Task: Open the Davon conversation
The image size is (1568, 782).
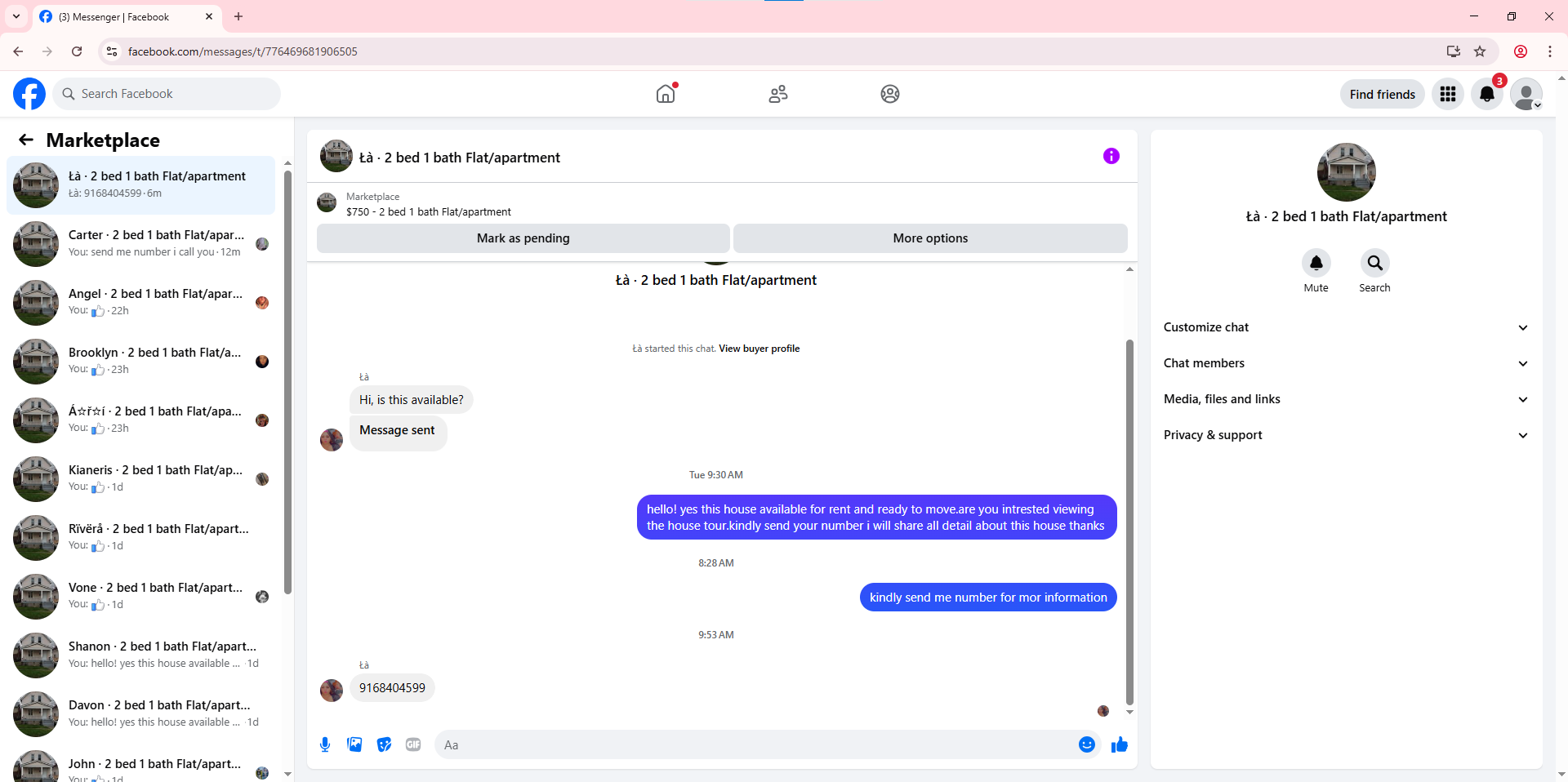Action: pos(141,714)
